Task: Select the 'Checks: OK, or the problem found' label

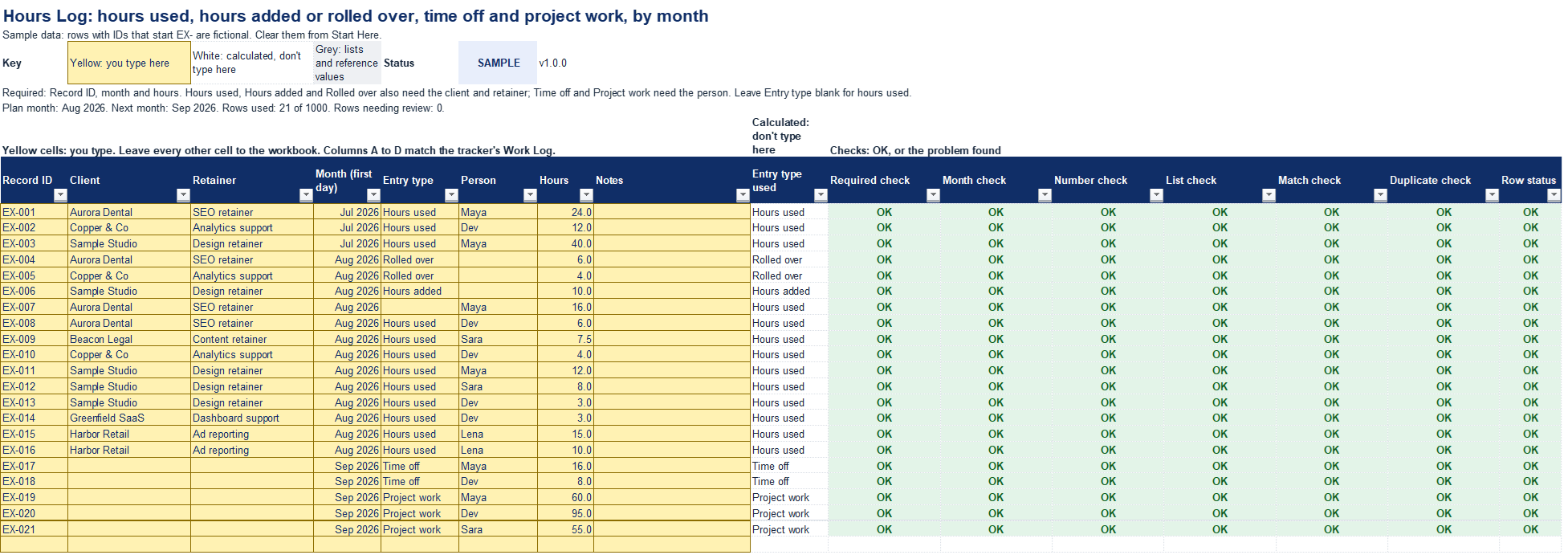Action: [915, 150]
